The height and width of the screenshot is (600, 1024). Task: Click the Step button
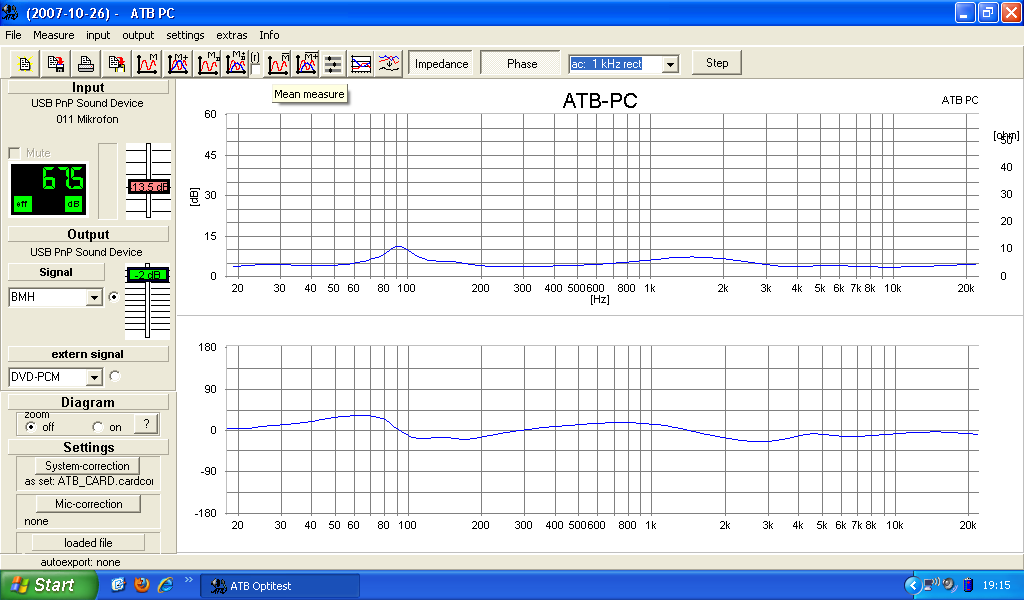[x=717, y=63]
